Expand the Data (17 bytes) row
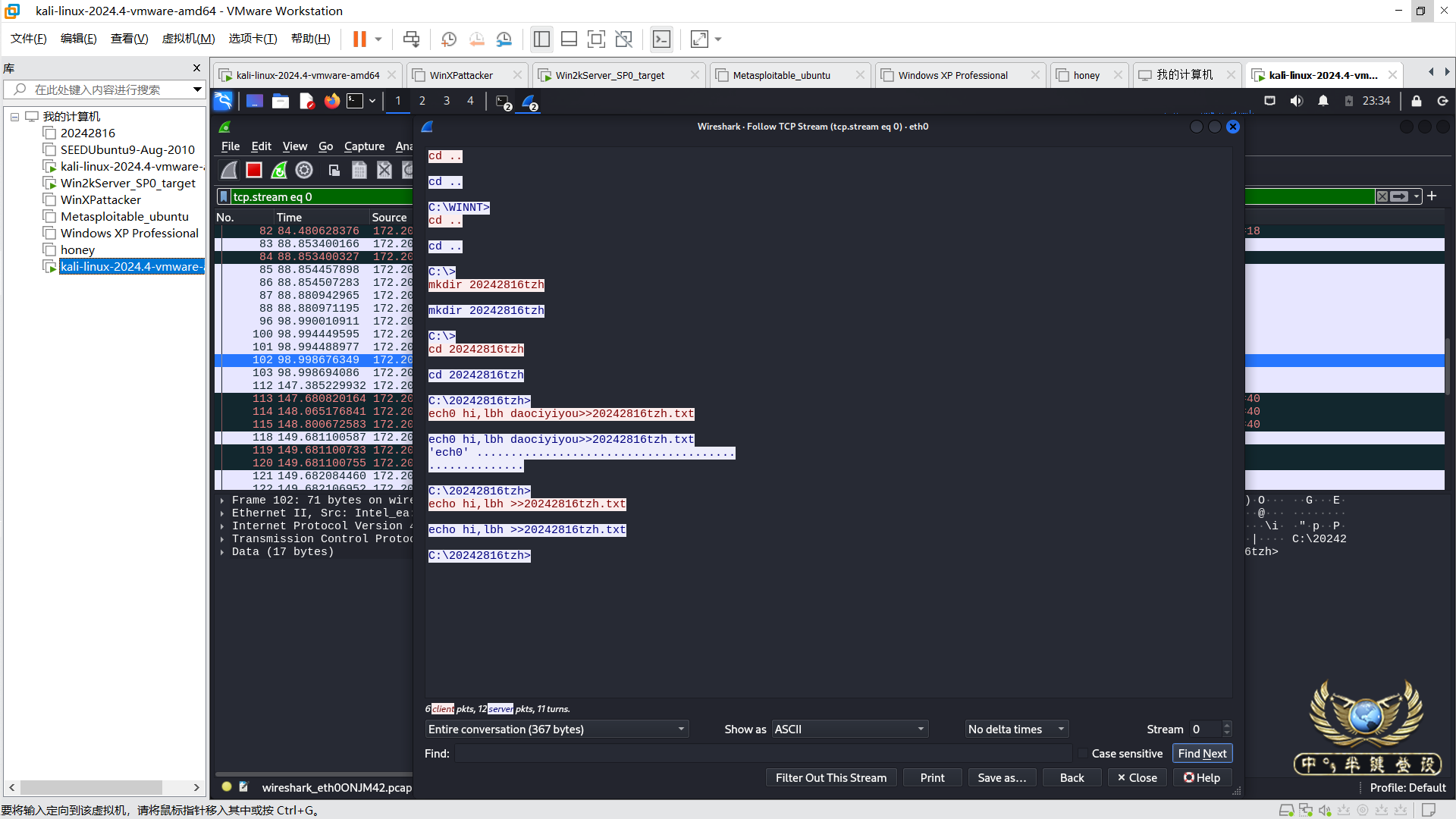The height and width of the screenshot is (819, 1456). [x=222, y=552]
